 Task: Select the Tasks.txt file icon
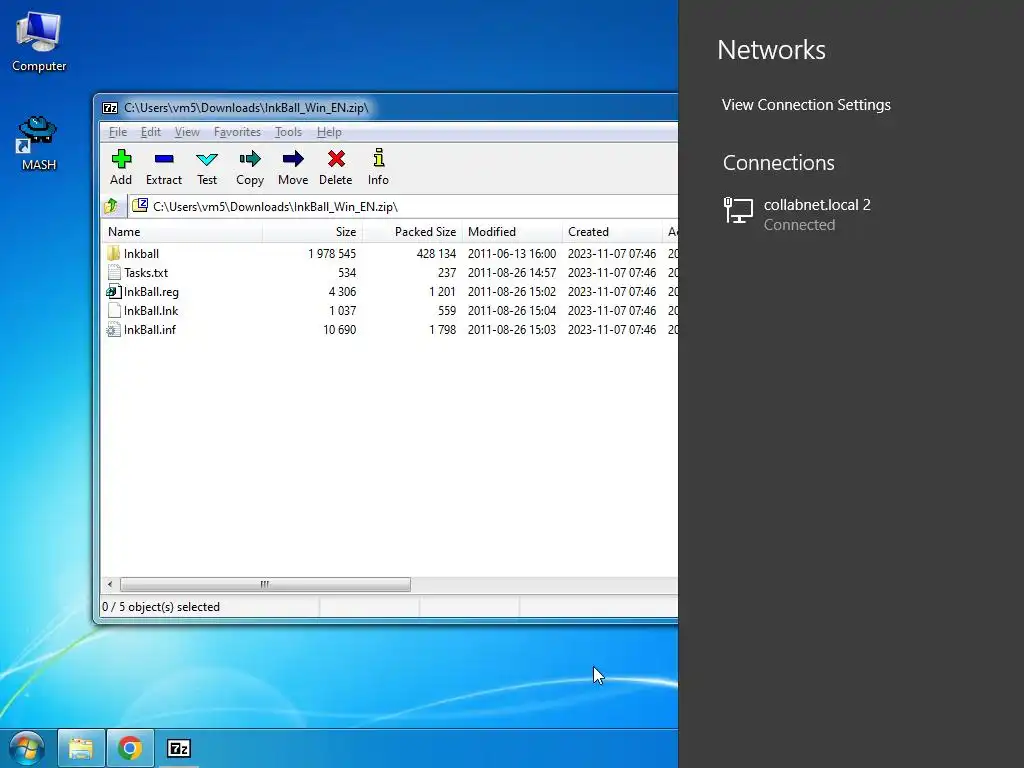click(x=114, y=272)
